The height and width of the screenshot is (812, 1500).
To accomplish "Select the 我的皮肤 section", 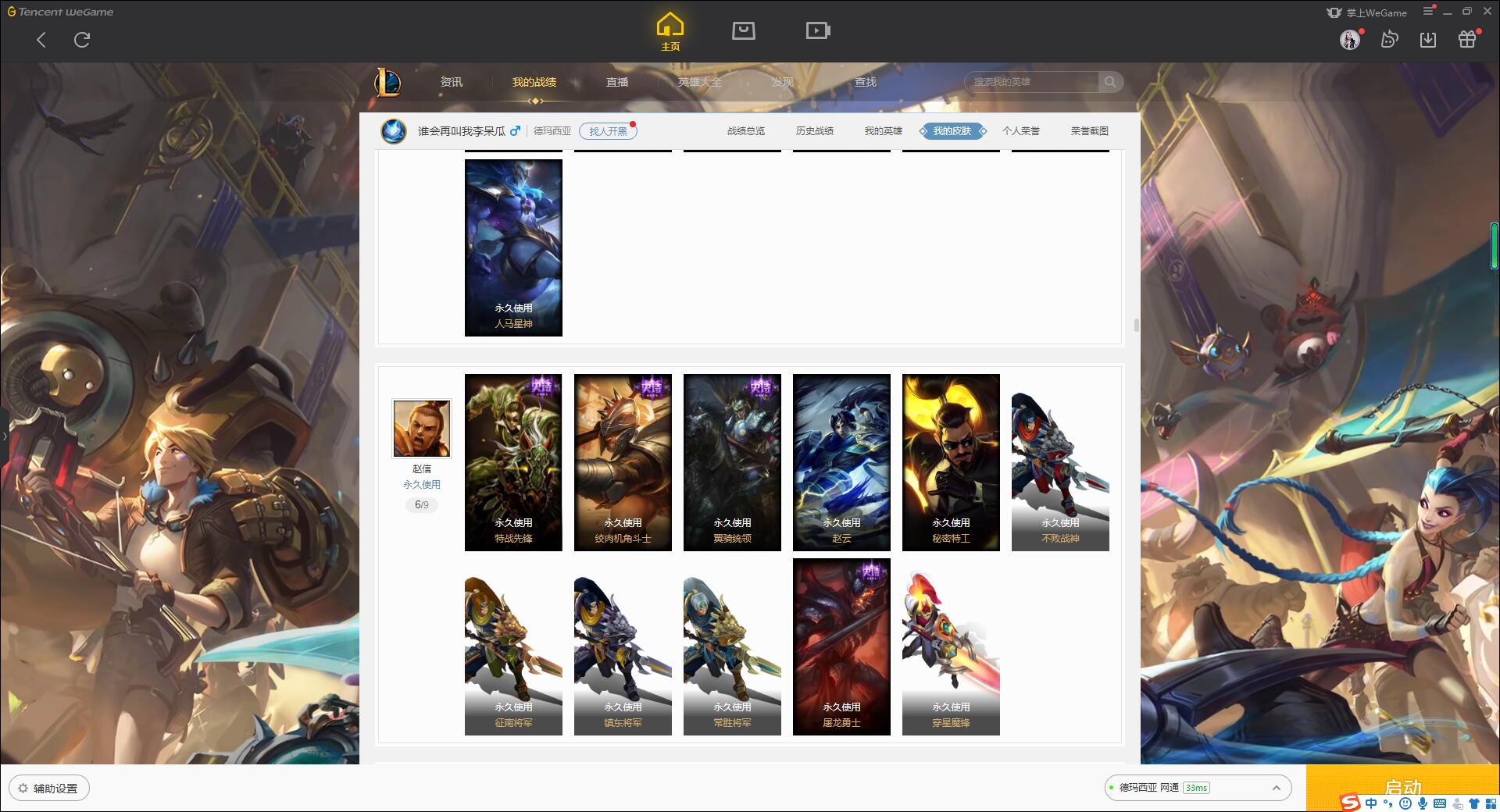I will (x=952, y=131).
